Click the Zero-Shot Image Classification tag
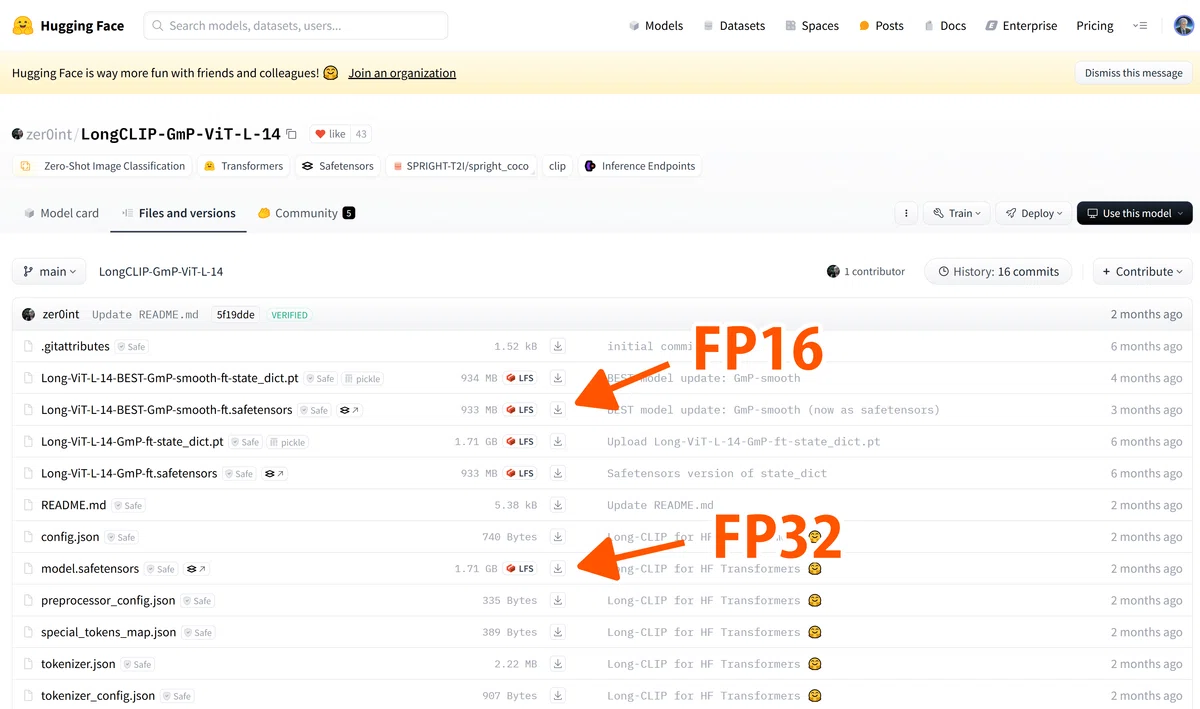The height and width of the screenshot is (709, 1200). (104, 166)
